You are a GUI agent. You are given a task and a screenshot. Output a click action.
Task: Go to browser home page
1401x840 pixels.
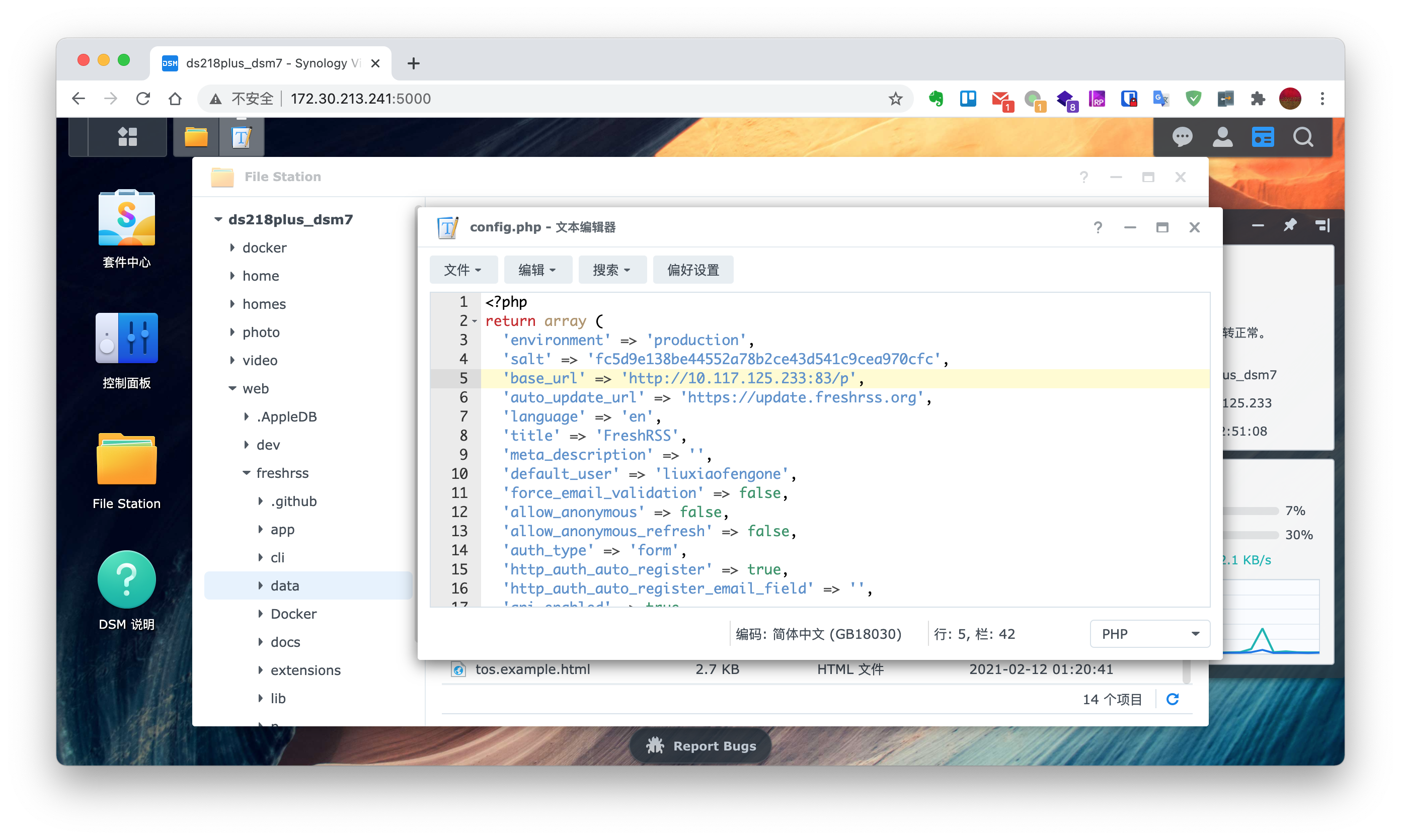point(175,99)
